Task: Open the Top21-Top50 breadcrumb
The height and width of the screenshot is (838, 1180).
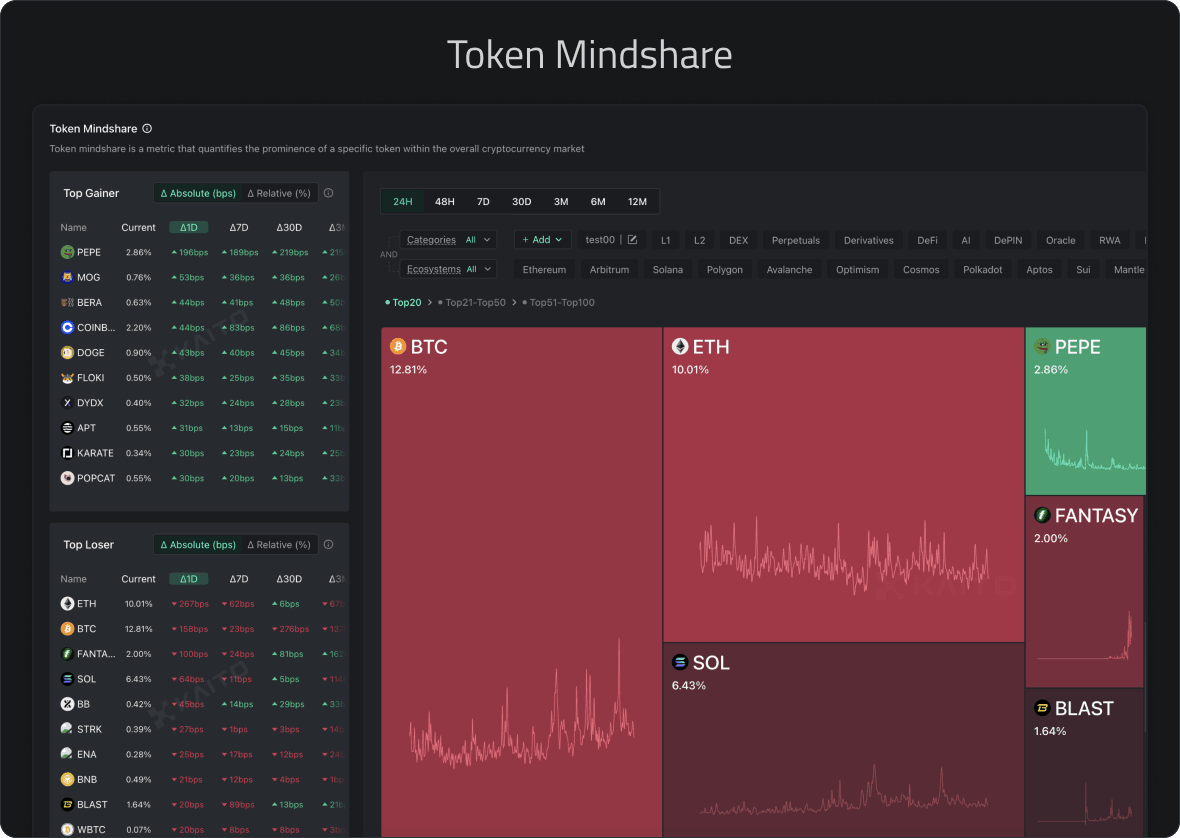Action: click(472, 302)
